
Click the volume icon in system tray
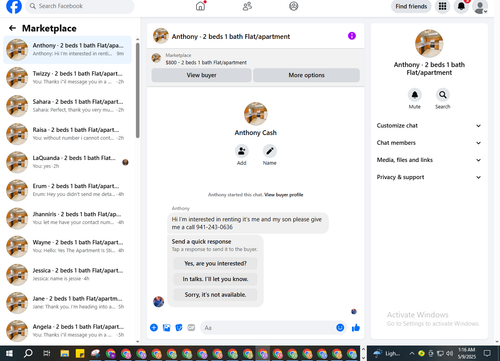point(450,353)
